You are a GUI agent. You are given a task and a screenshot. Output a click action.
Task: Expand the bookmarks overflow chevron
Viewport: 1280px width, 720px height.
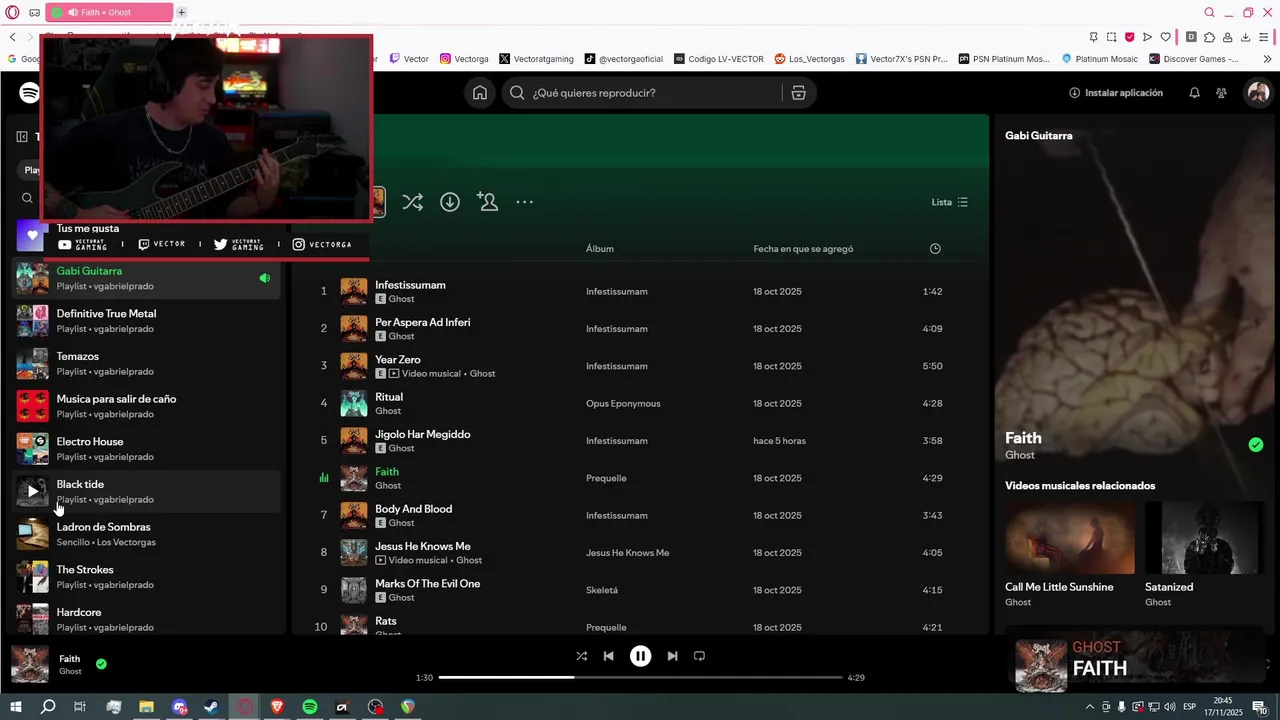[1267, 59]
